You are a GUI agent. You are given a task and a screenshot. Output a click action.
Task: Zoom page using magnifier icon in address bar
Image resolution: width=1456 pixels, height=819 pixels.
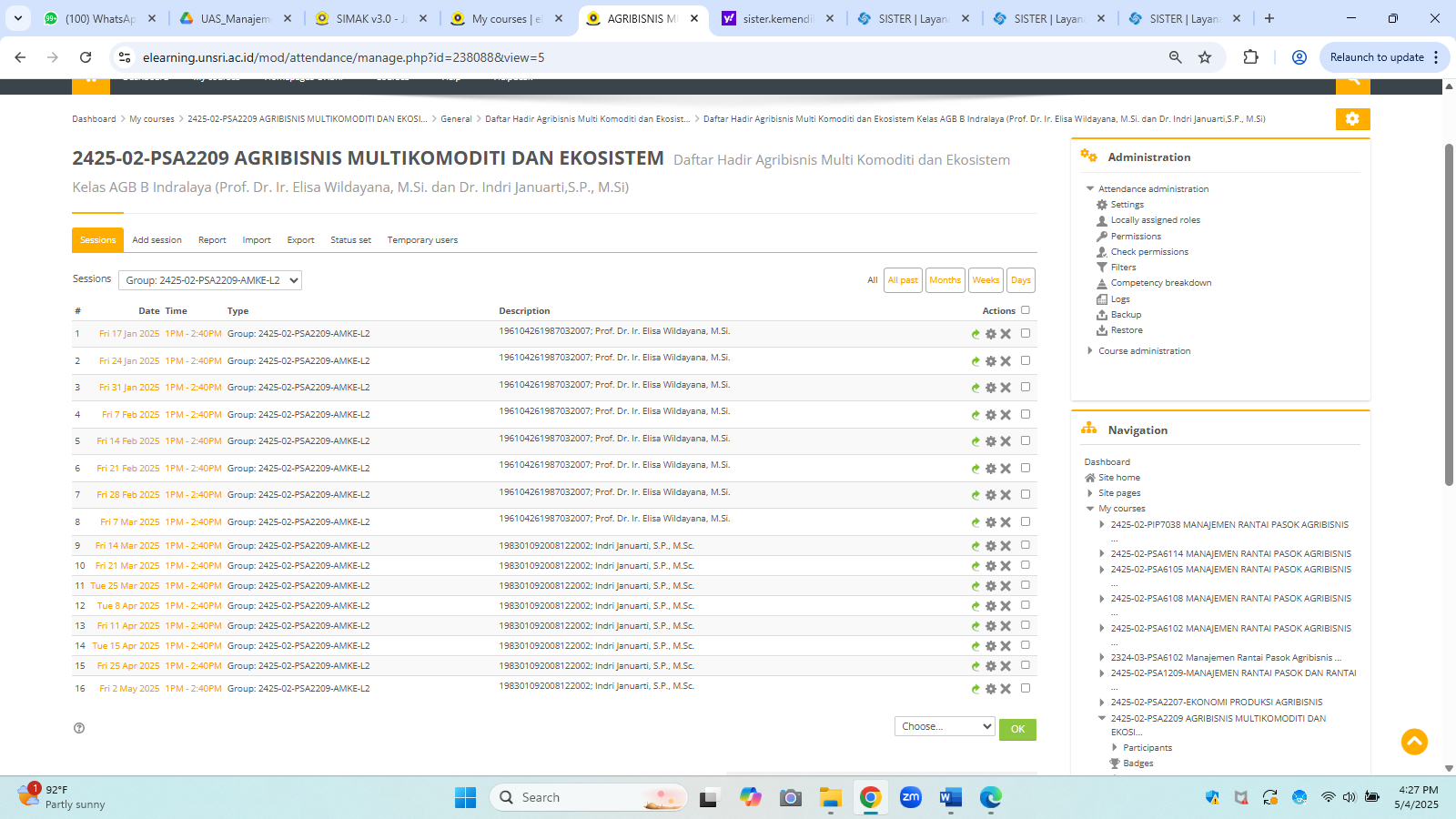pyautogui.click(x=1176, y=57)
